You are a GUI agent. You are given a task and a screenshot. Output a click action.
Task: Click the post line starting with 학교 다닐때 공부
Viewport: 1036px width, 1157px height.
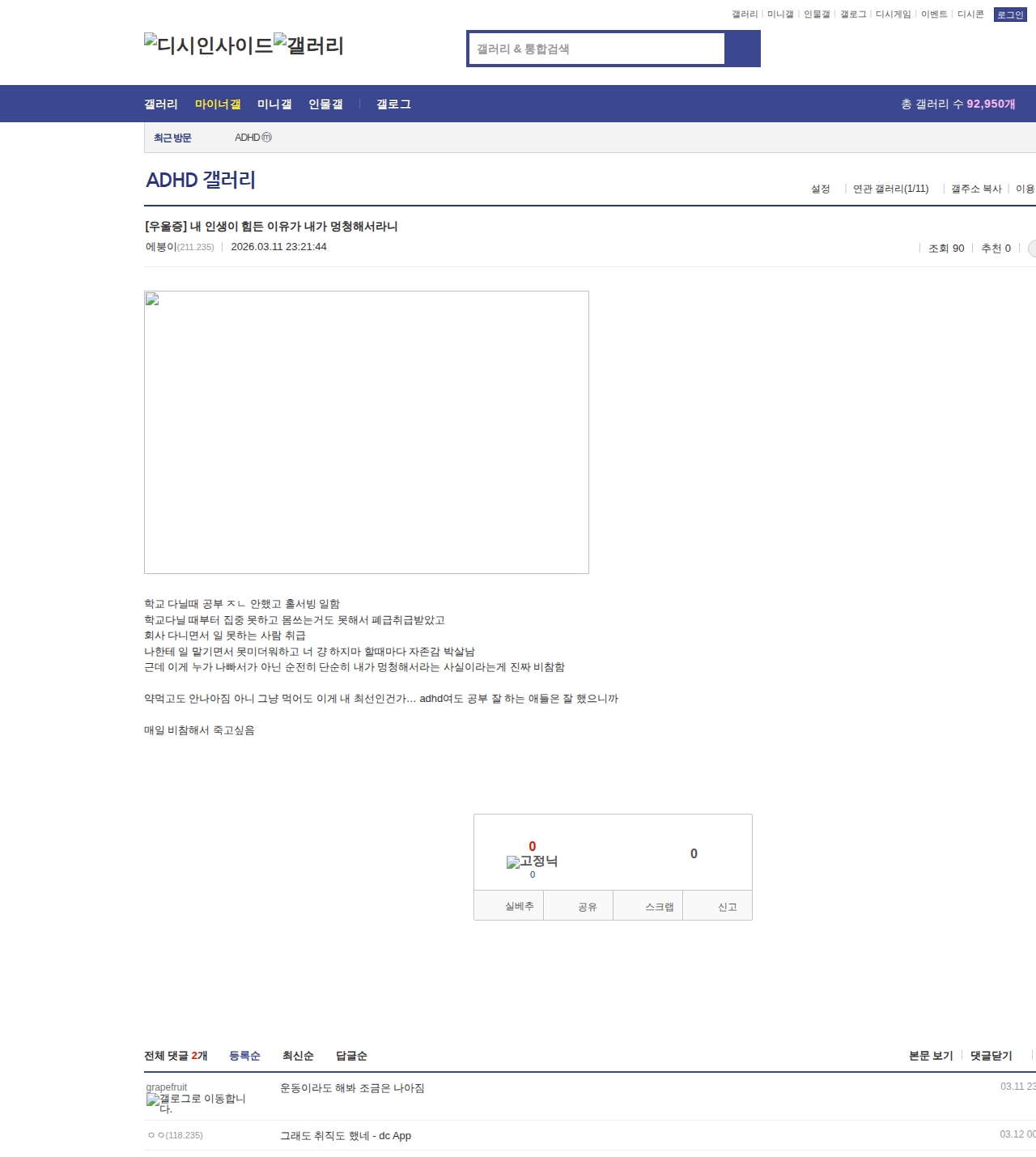242,604
